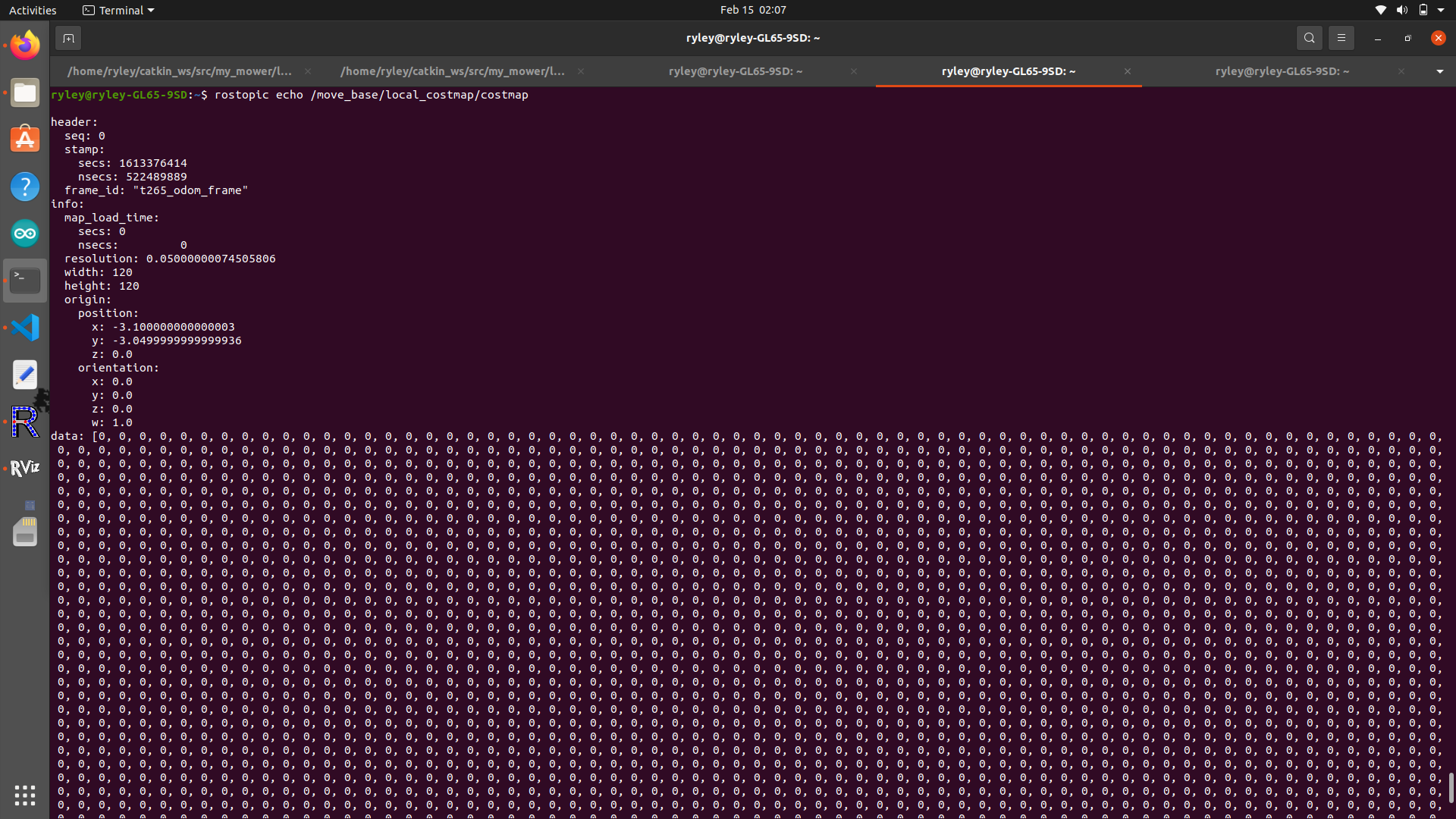Show Applications grid in dock
Viewport: 1456px width, 819px height.
(25, 795)
